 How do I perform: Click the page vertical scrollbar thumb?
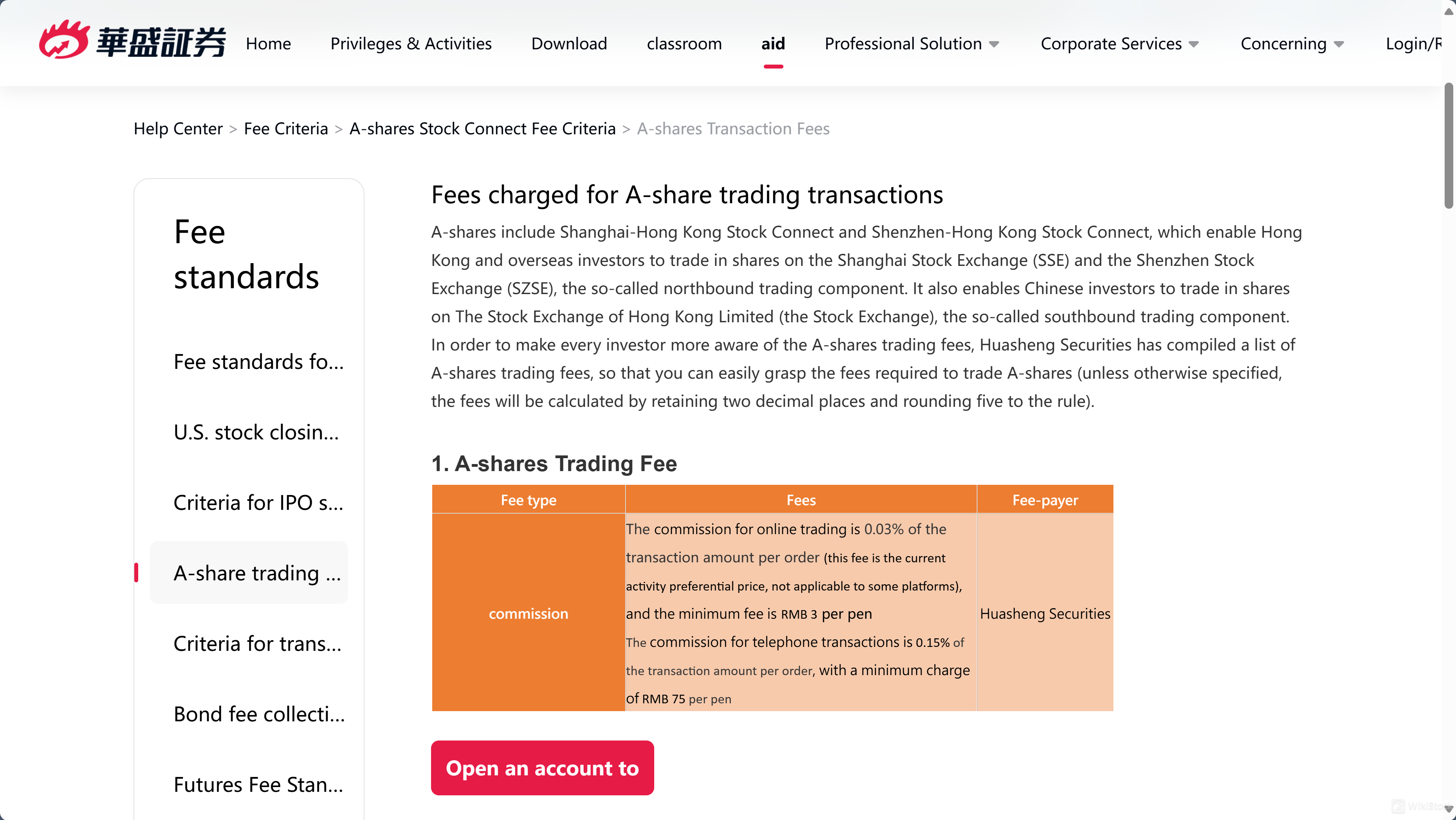[x=1449, y=146]
